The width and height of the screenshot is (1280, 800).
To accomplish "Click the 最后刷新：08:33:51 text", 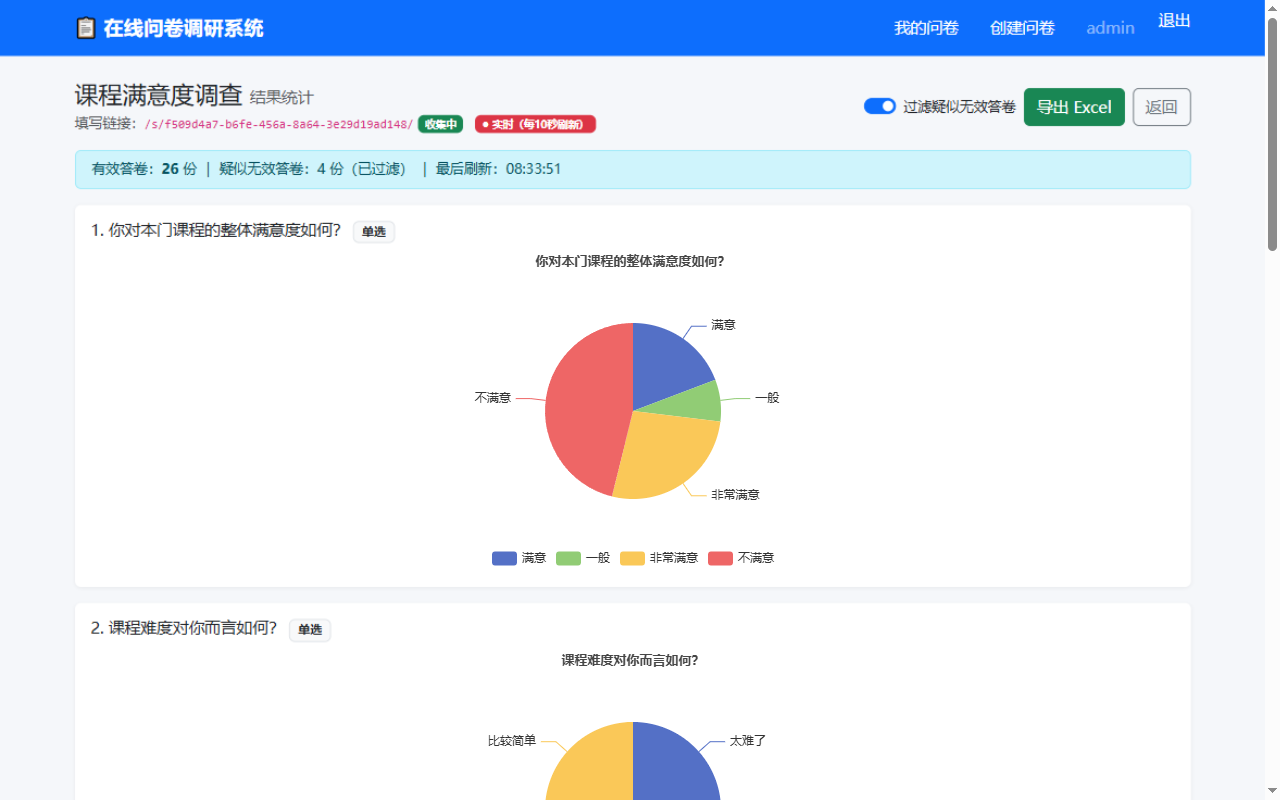I will pyautogui.click(x=498, y=169).
